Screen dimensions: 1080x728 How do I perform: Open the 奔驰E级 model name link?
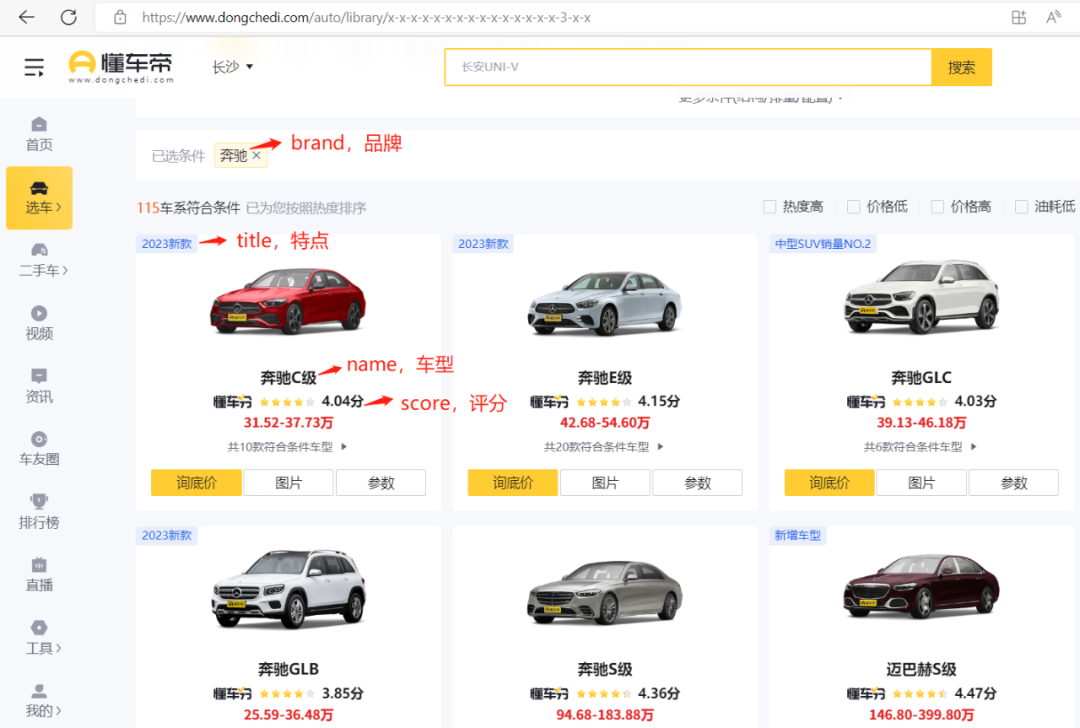[605, 378]
